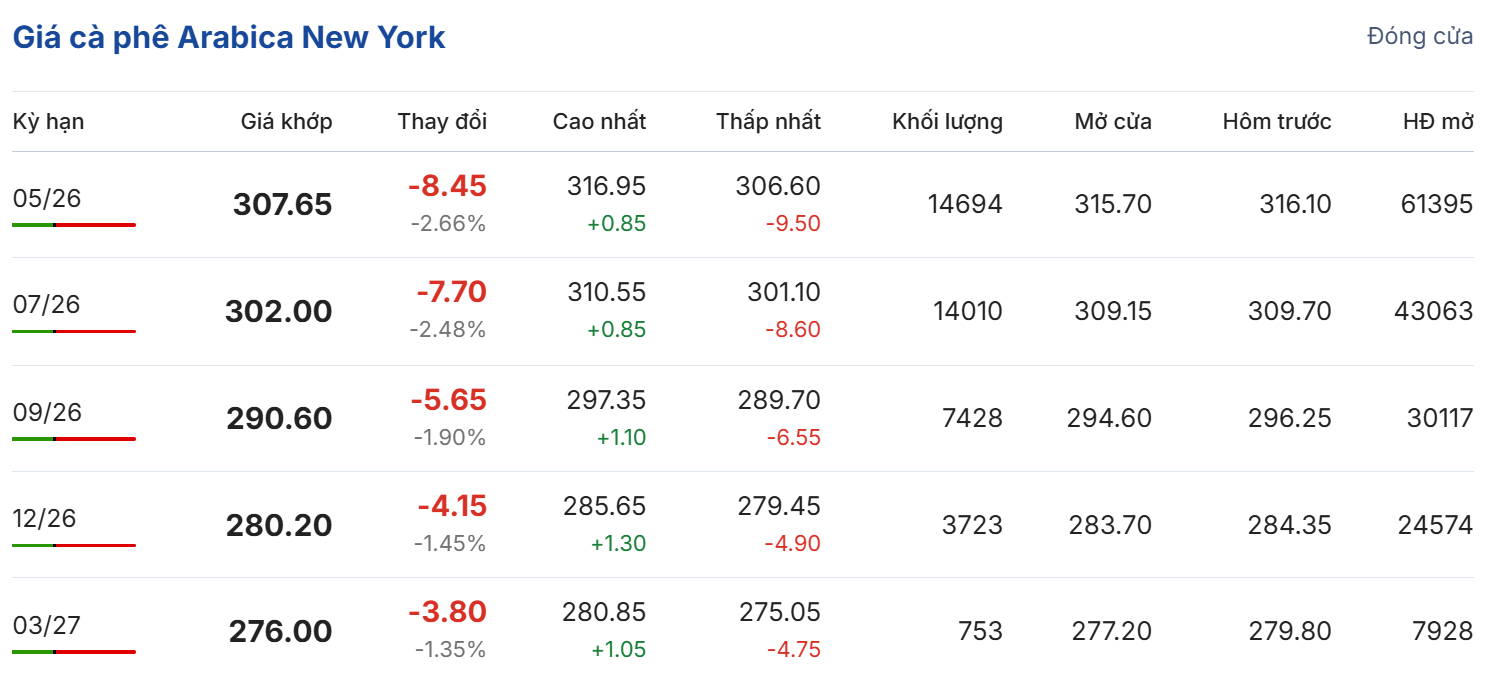Select the Khối lượng column header
Screen dimensions: 1502x682
click(947, 122)
